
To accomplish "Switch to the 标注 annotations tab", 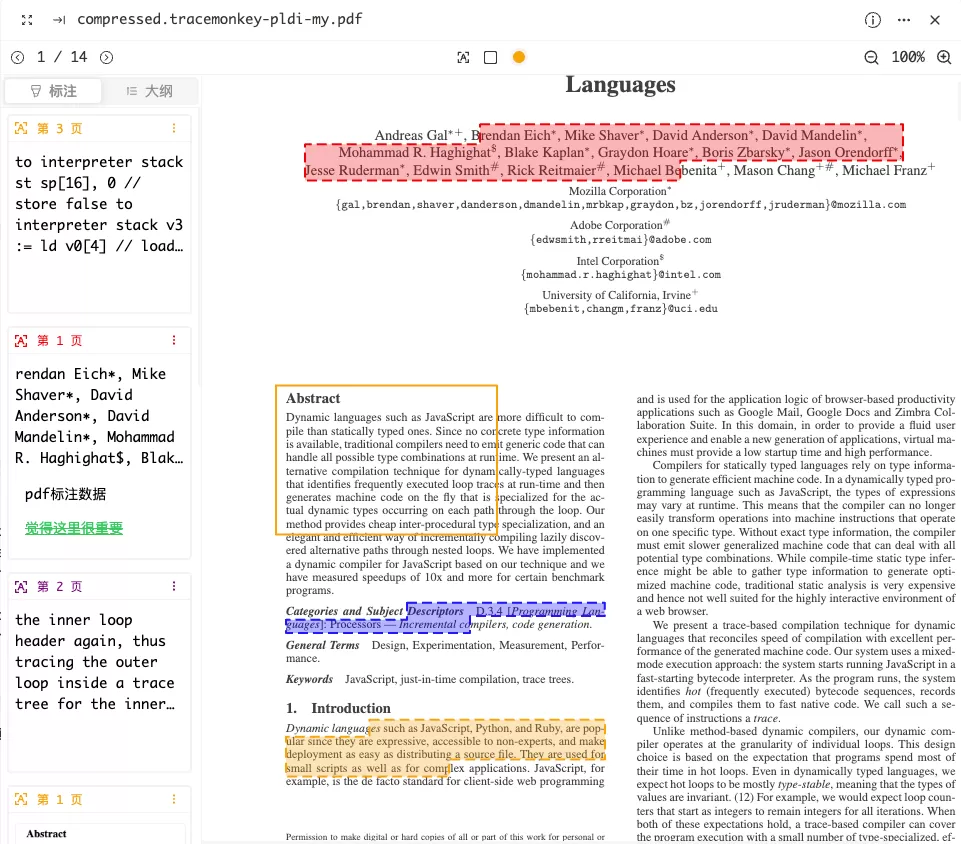I will 53,91.
